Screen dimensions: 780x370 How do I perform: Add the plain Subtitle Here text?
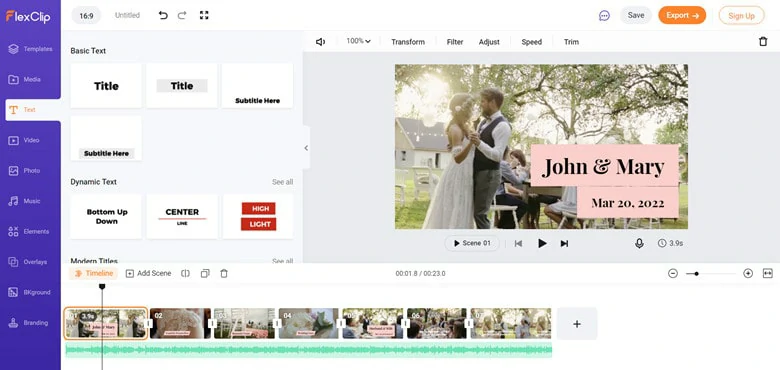[257, 86]
